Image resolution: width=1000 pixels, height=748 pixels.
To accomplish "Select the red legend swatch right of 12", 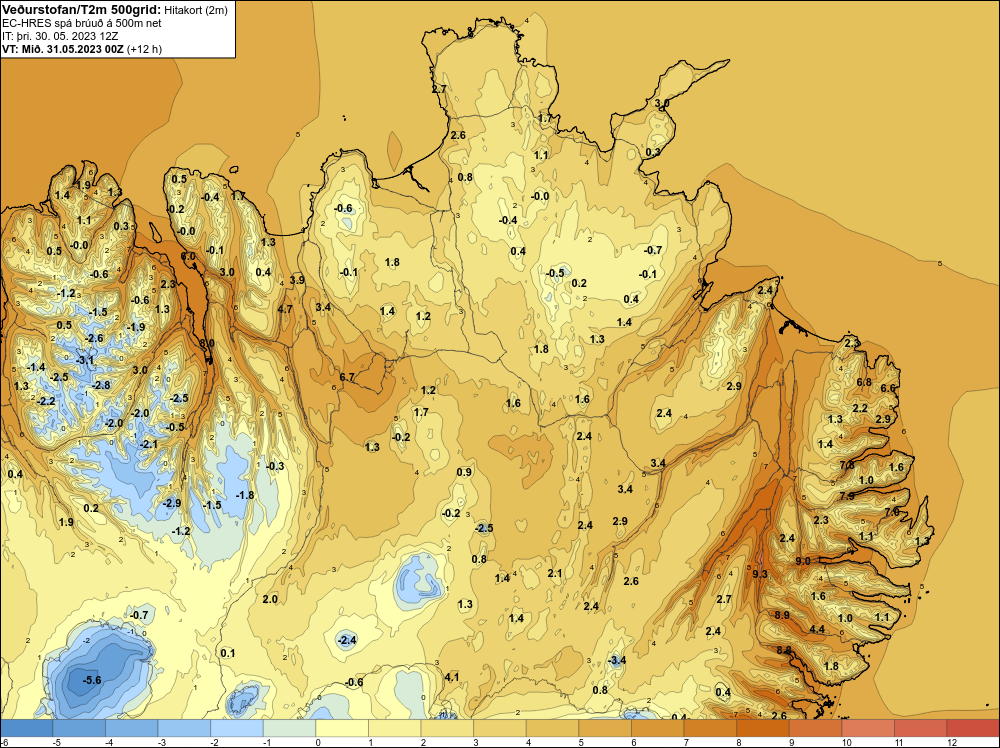I will (973, 728).
